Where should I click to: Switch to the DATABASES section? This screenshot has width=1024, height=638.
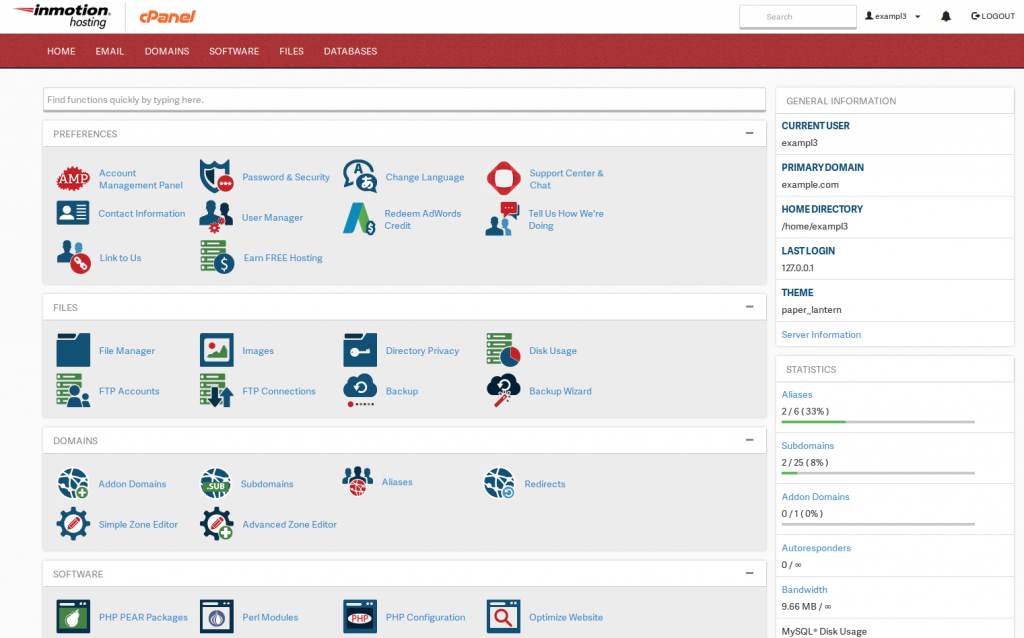(x=350, y=50)
